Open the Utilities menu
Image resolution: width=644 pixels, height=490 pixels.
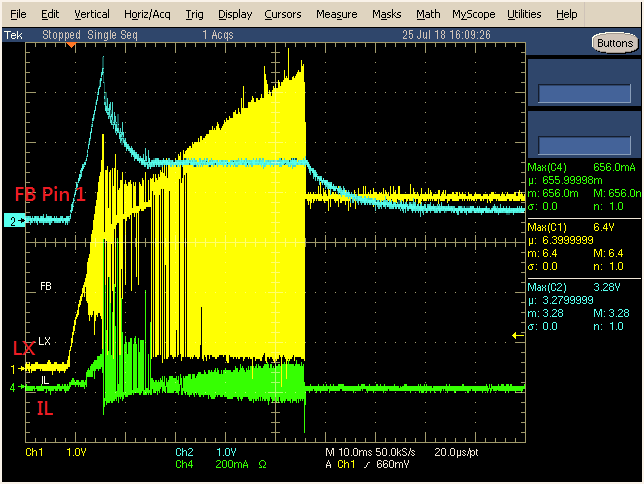[x=524, y=14]
